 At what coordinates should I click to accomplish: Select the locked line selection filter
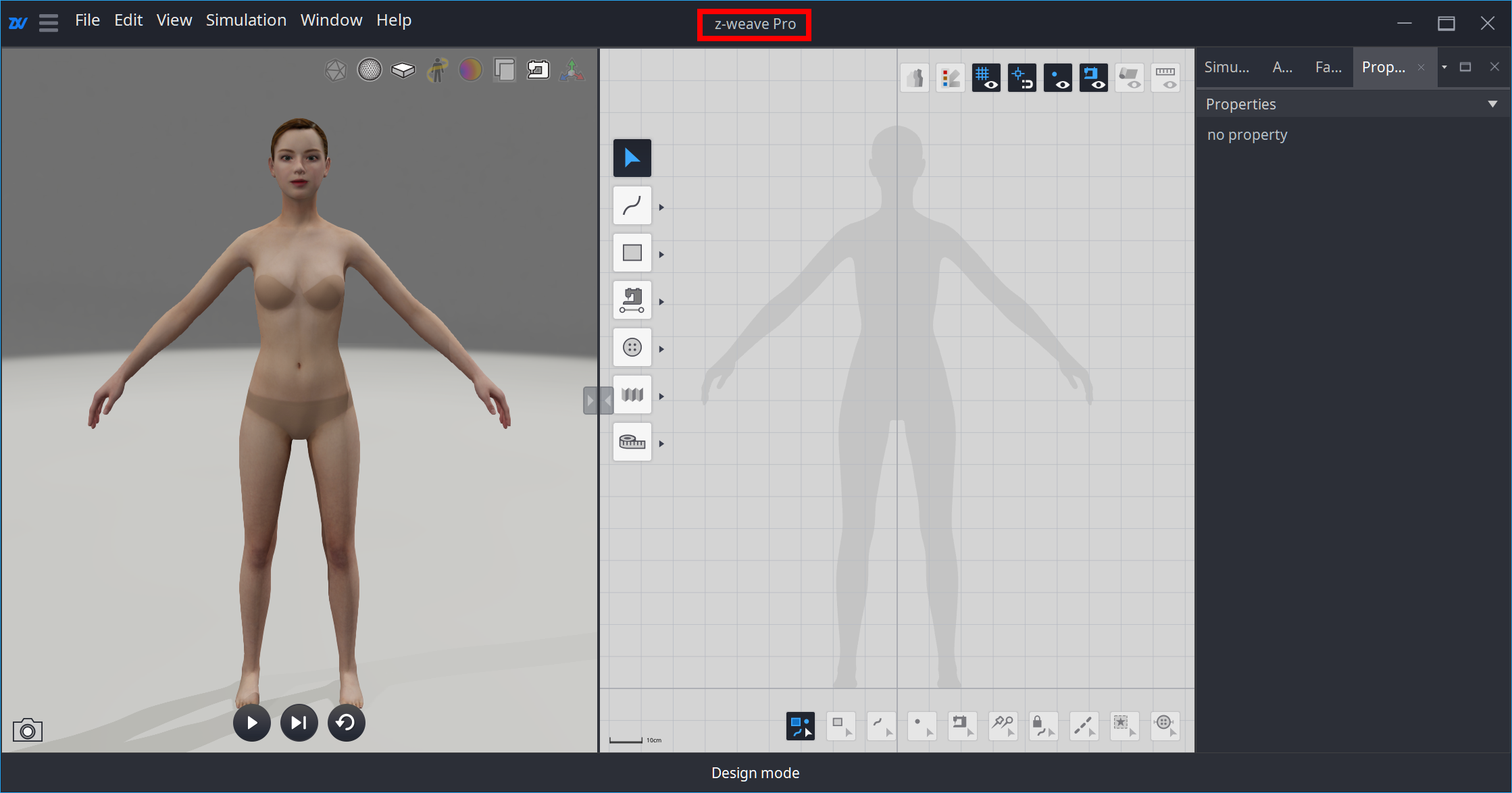pos(1044,726)
